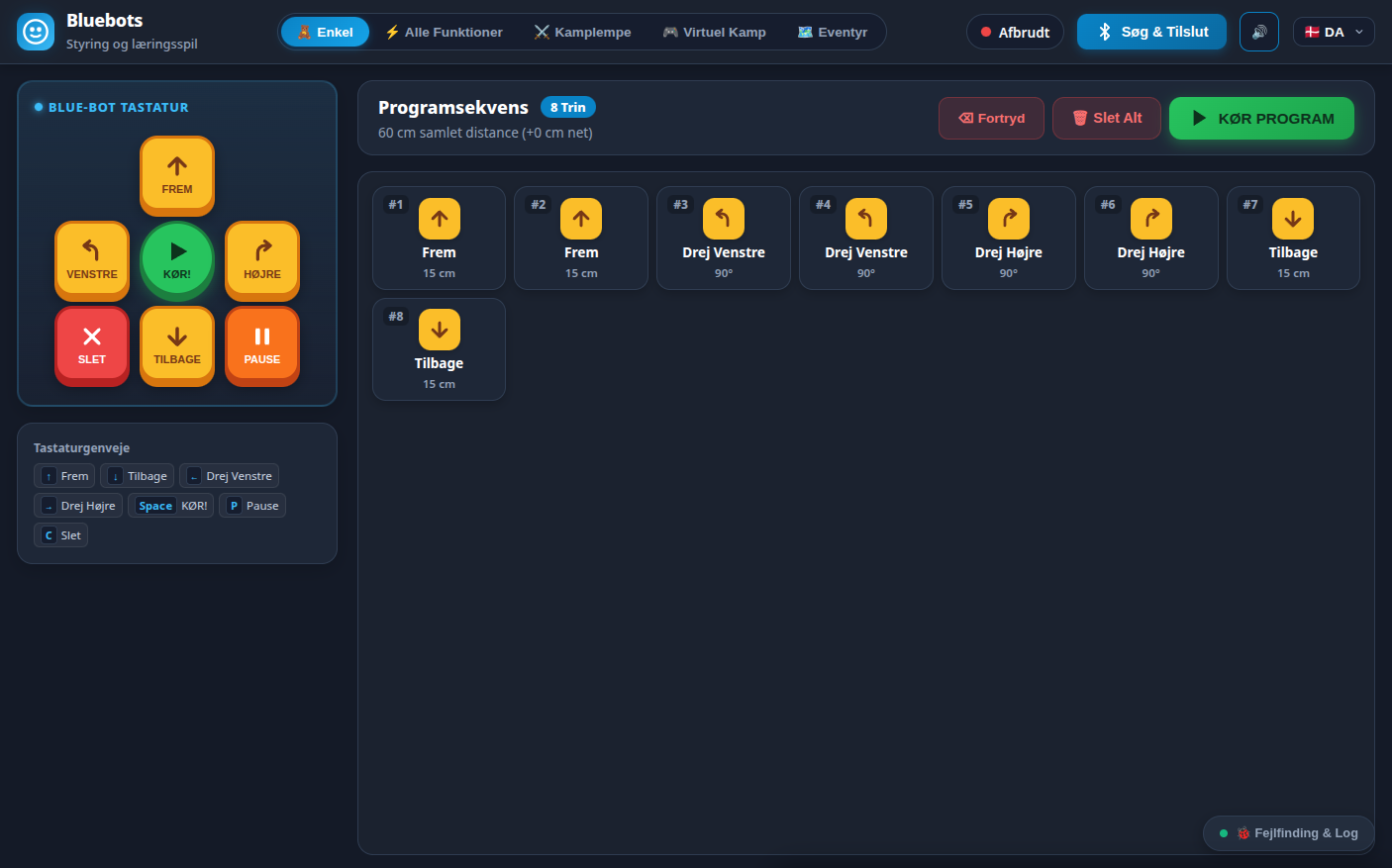Expand the Fejlfinding & Log panel
The image size is (1392, 868).
1288,833
